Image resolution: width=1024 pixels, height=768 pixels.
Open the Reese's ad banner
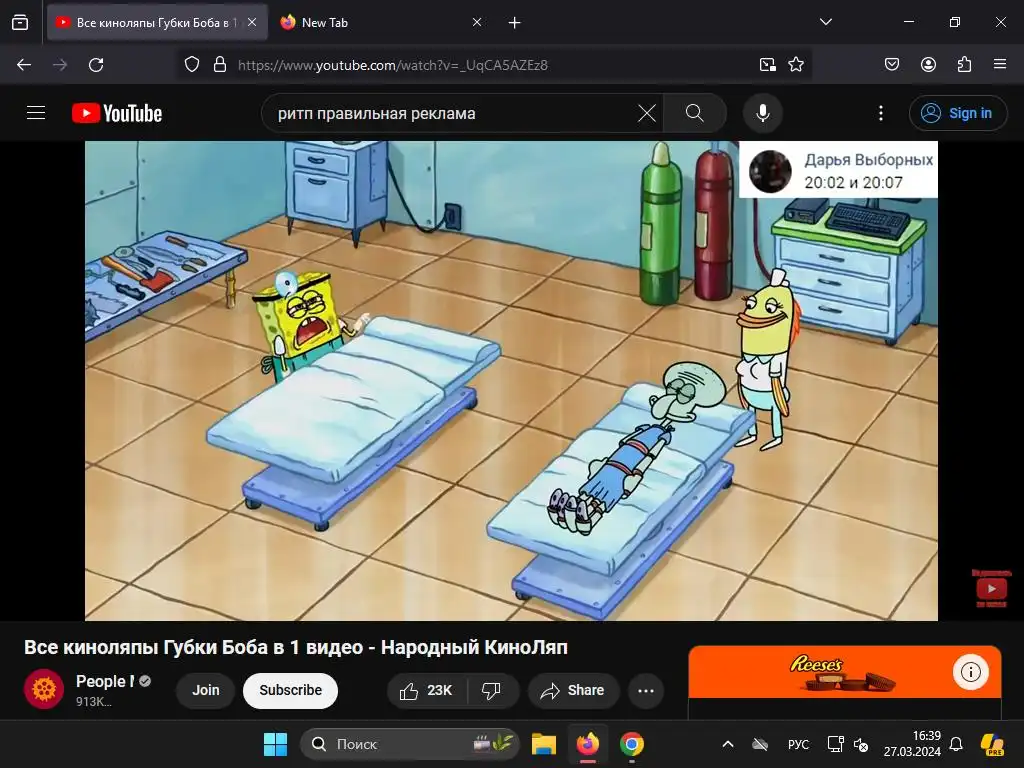pyautogui.click(x=844, y=673)
